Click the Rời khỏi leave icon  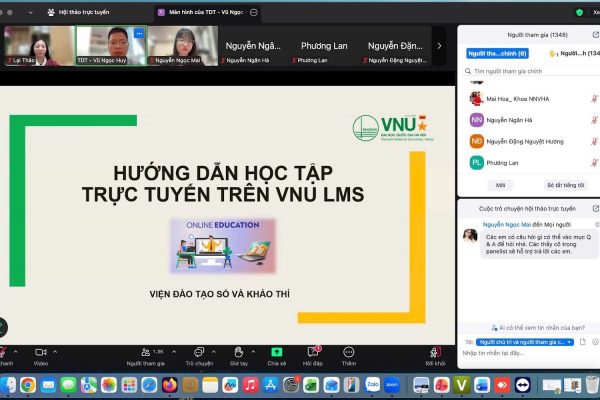pos(435,352)
